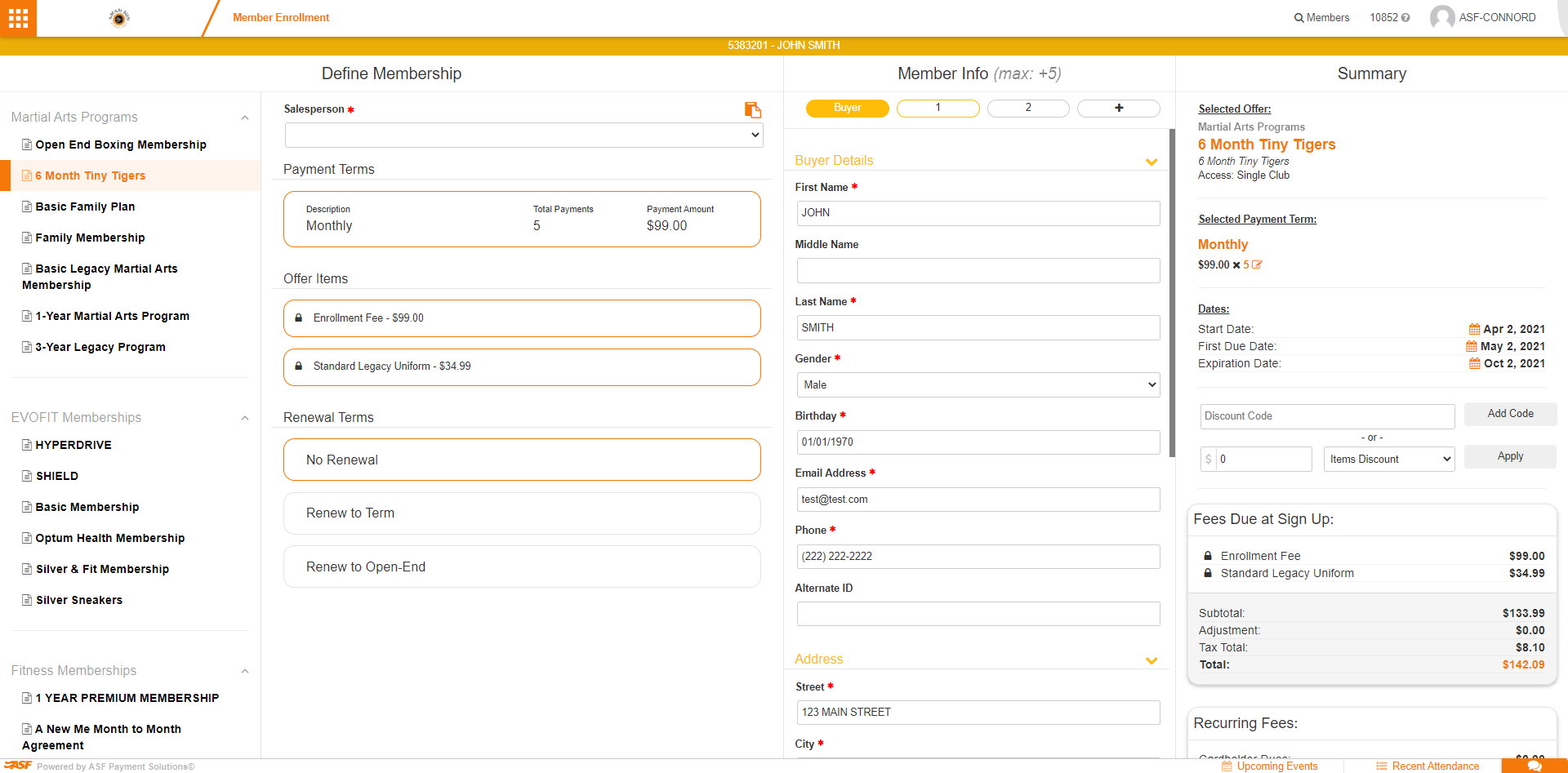Click the Discount Code input field
The height and width of the screenshot is (773, 1568).
click(x=1327, y=416)
